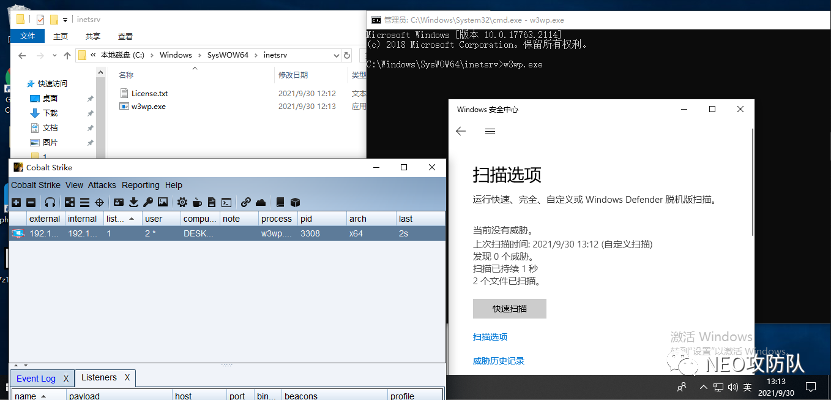Screen dimensions: 832x400
Task: Click the Windows breadcrumb in address bar
Action: tap(175, 55)
